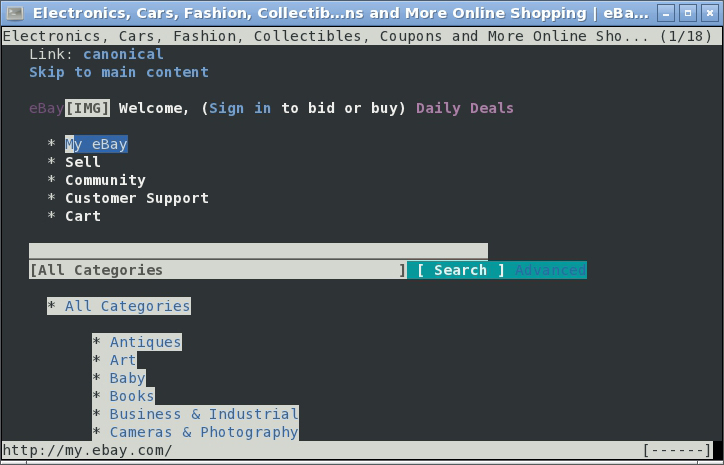Screen dimensions: 724x465
Task: Expand the All Categories select box
Action: click(218, 270)
